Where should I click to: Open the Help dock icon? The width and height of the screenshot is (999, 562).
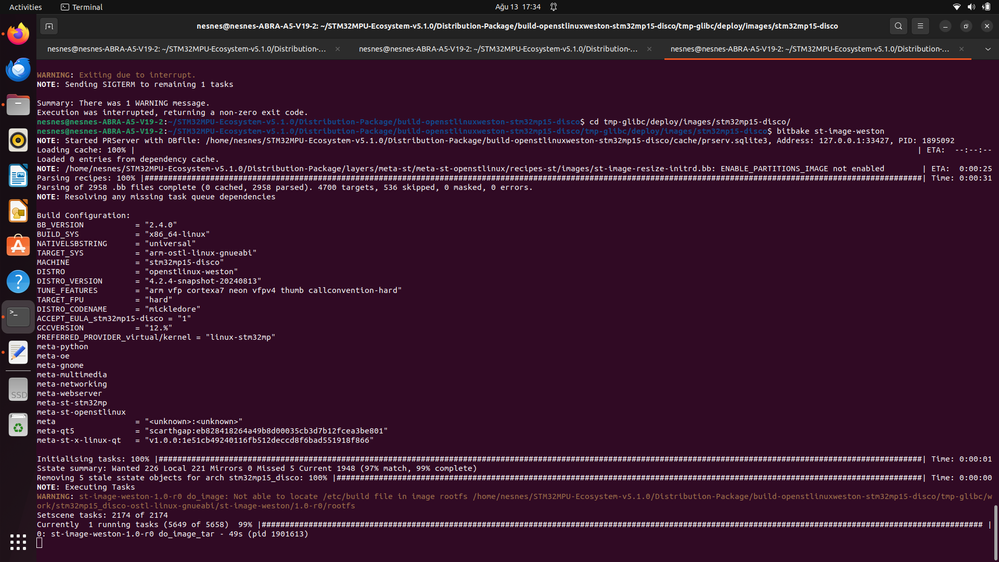pos(18,281)
